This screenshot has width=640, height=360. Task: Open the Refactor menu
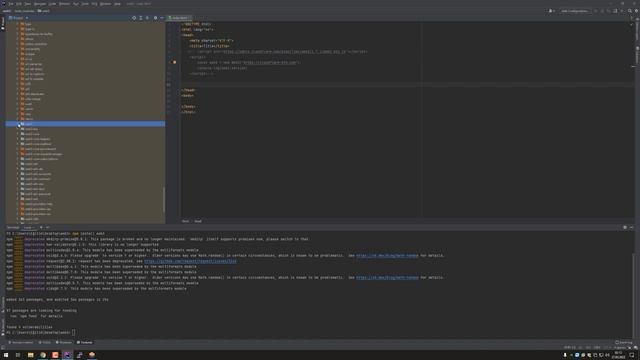coord(64,4)
